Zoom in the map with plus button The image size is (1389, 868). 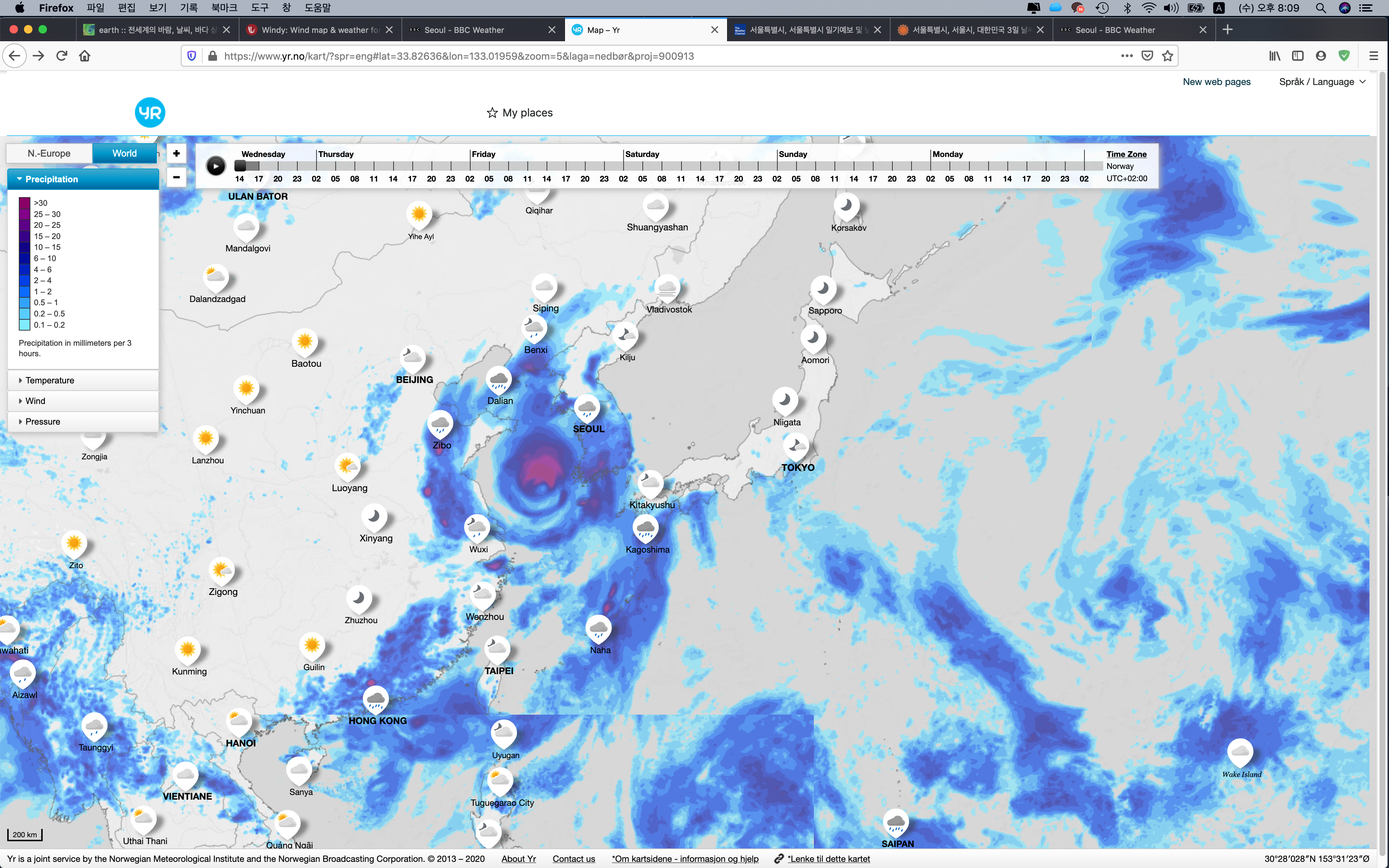[176, 153]
